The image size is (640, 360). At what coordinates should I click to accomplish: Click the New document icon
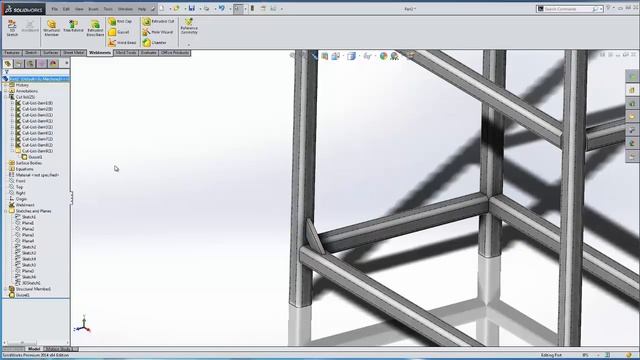coord(162,8)
